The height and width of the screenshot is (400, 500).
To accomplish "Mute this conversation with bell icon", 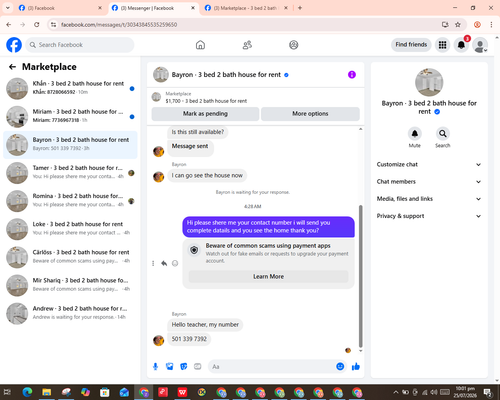I will [415, 134].
